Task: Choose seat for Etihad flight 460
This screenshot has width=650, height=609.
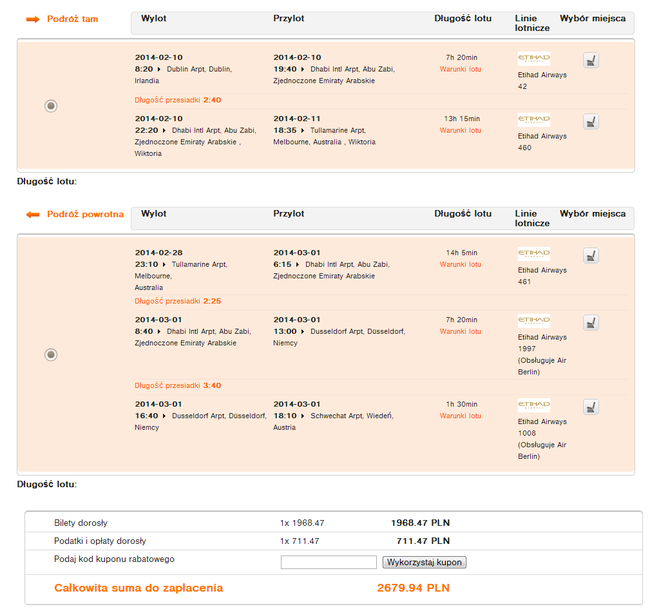Action: tap(591, 122)
